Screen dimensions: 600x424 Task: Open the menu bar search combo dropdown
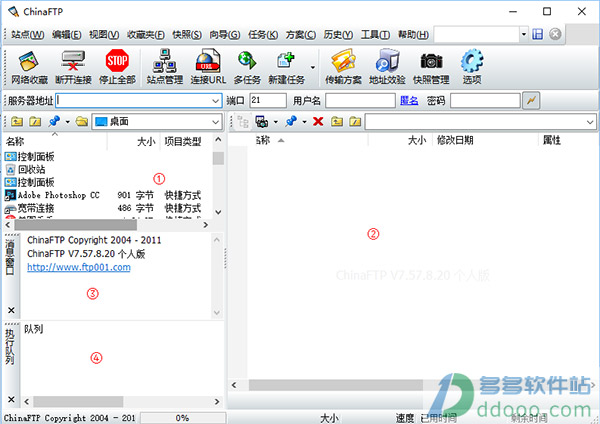(523, 34)
